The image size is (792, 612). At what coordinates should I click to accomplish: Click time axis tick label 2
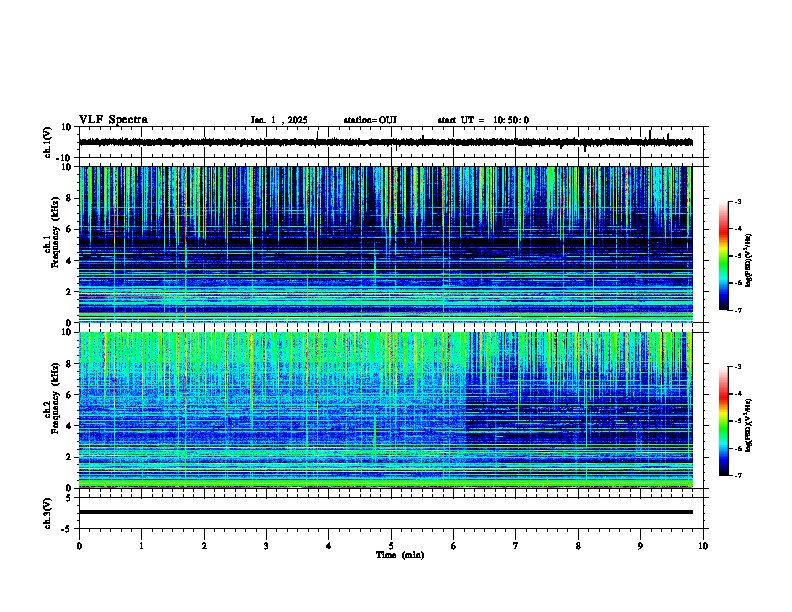tap(204, 546)
